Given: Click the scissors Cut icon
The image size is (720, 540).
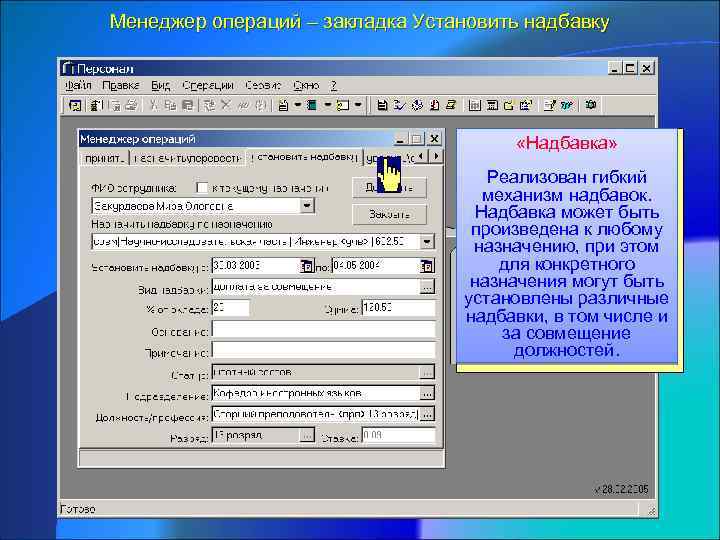Looking at the screenshot, I should click(x=154, y=106).
